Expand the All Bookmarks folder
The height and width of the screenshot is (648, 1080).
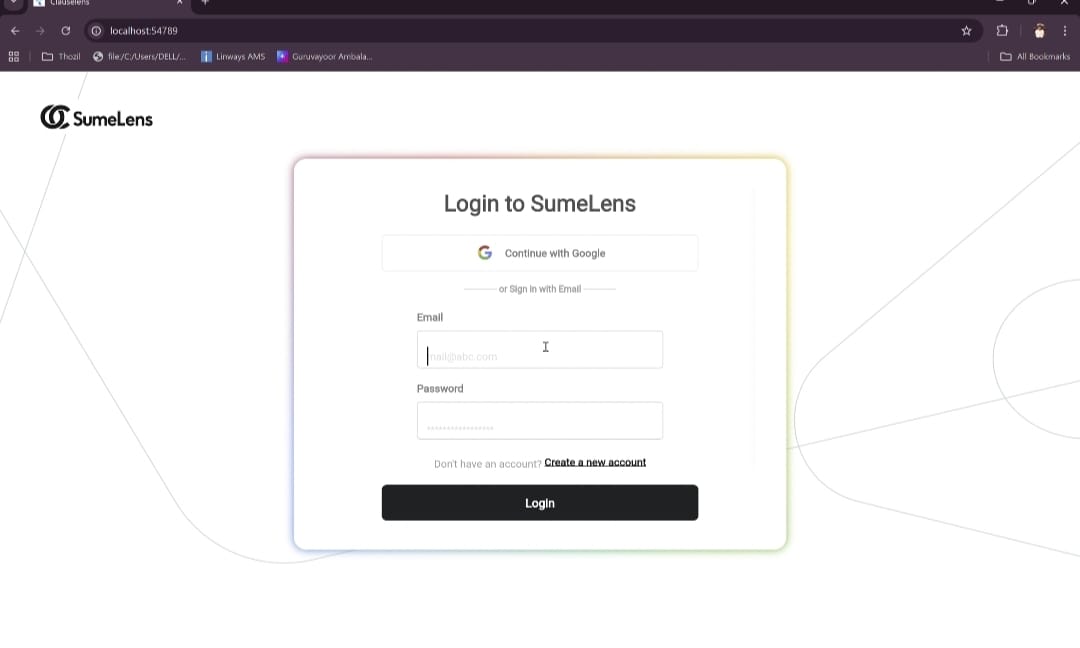click(x=1035, y=56)
